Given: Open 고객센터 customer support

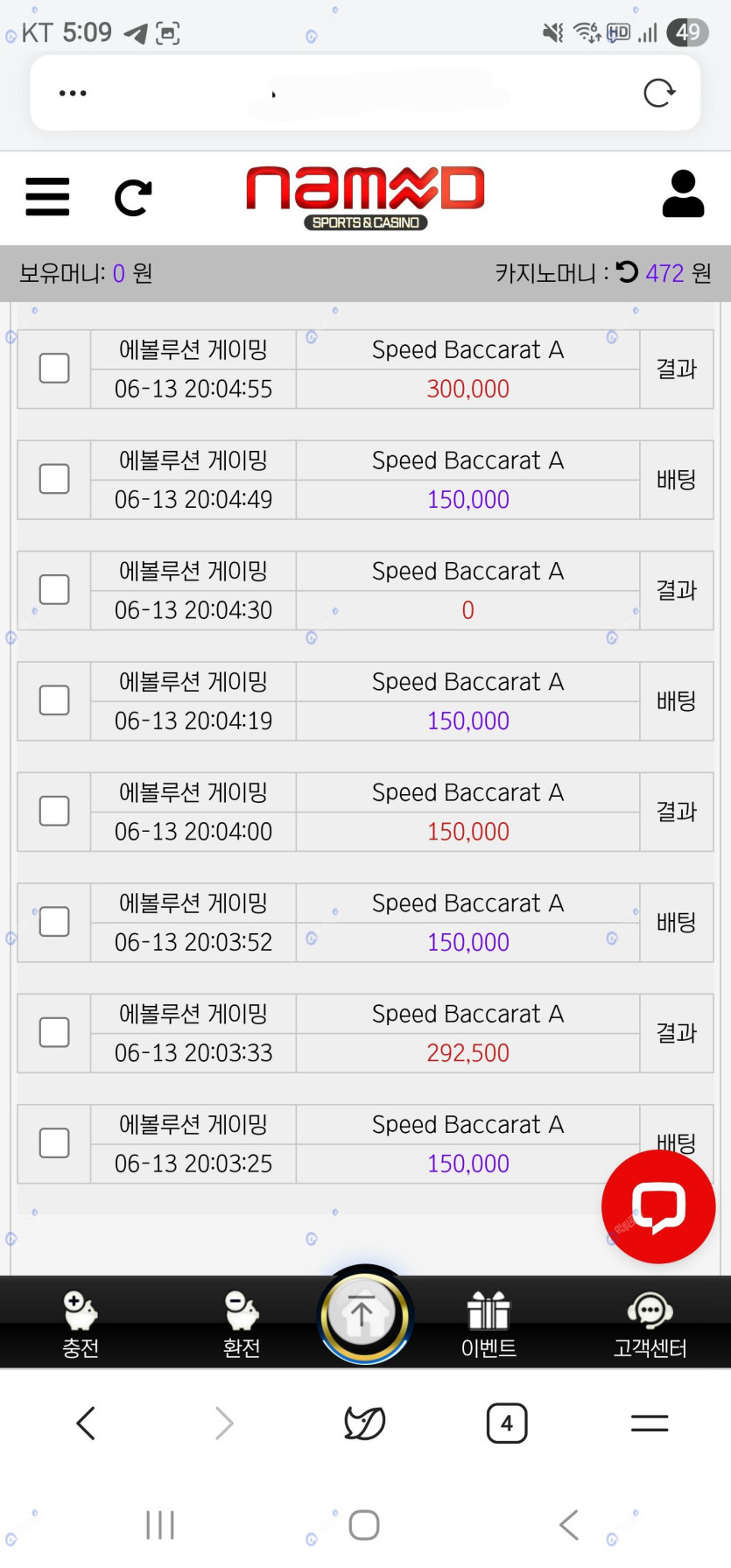Looking at the screenshot, I should (650, 1323).
